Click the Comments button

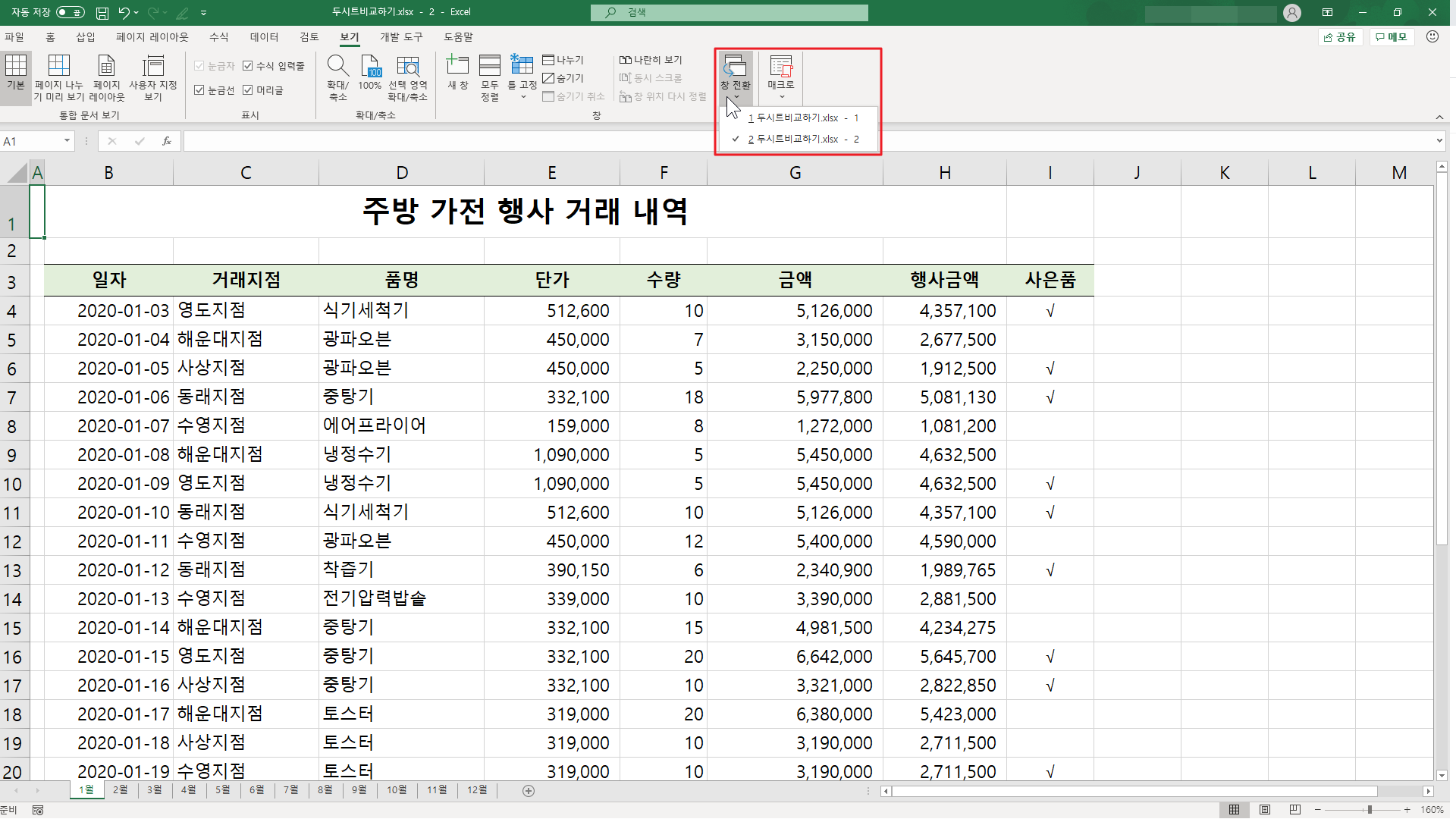(x=1391, y=37)
